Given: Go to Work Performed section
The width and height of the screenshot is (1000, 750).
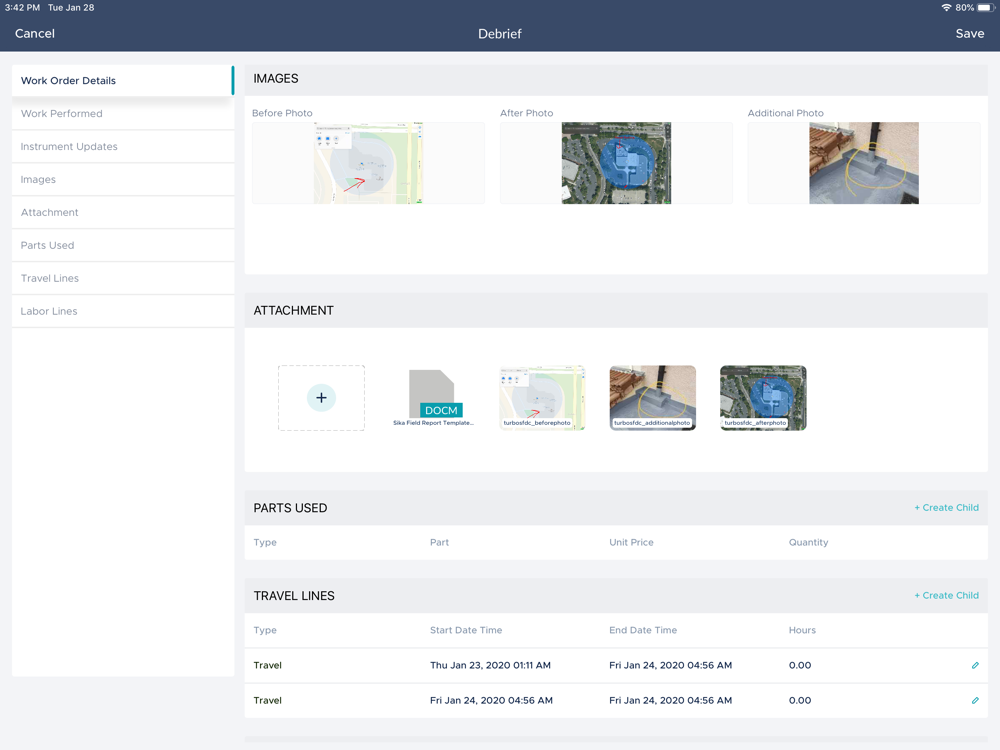Looking at the screenshot, I should pyautogui.click(x=122, y=114).
